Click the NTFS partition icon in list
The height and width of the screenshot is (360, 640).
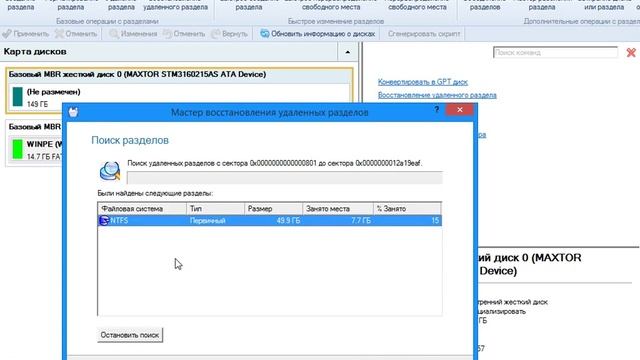(x=104, y=220)
